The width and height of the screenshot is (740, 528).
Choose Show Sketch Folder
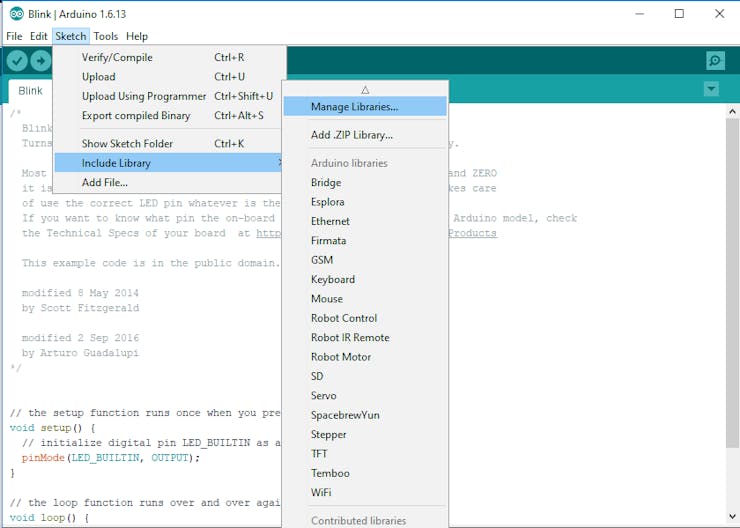click(x=168, y=144)
